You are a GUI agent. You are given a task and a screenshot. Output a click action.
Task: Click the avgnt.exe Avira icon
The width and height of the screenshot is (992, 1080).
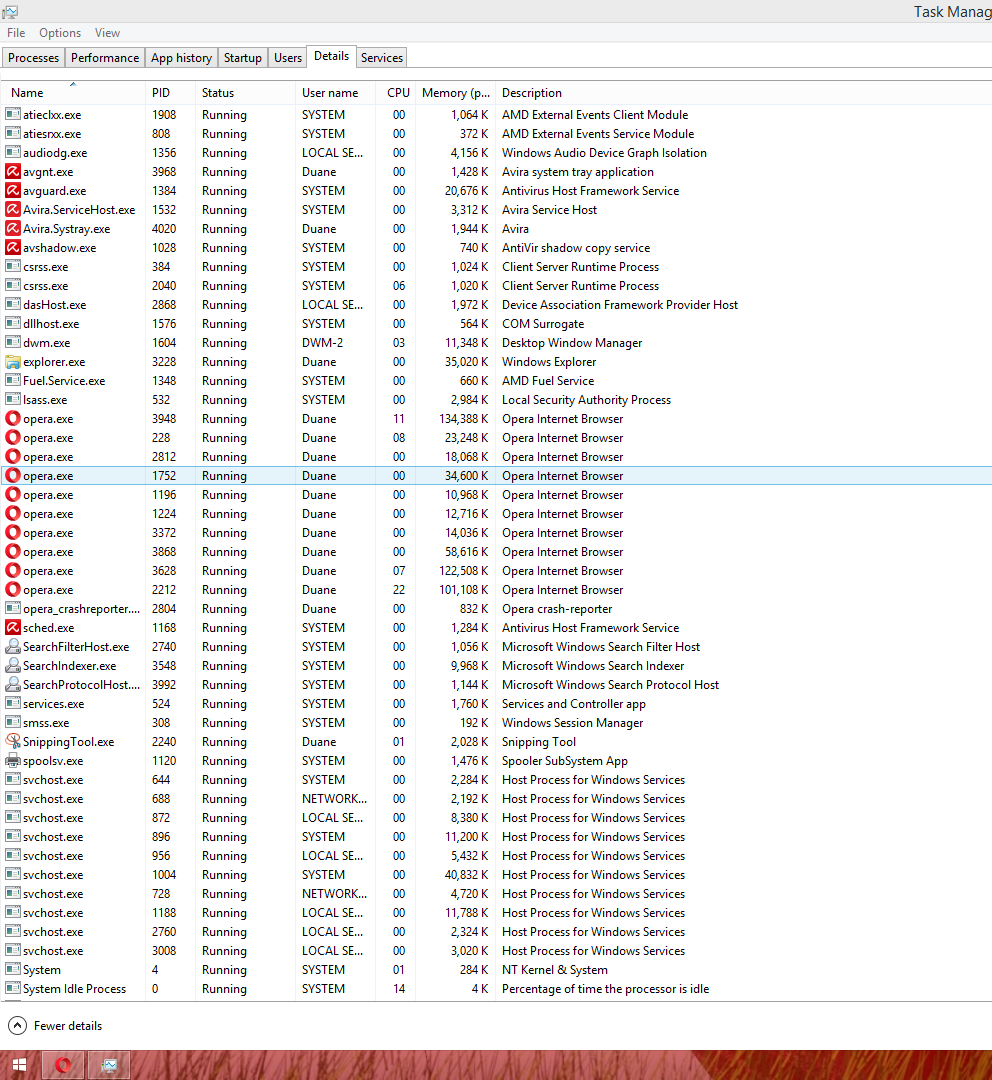click(x=12, y=172)
